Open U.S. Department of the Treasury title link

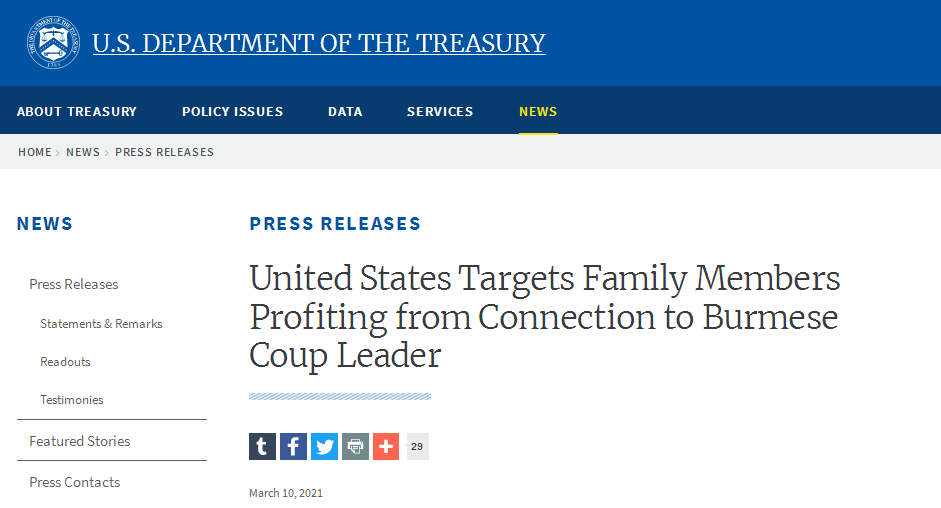[x=319, y=43]
